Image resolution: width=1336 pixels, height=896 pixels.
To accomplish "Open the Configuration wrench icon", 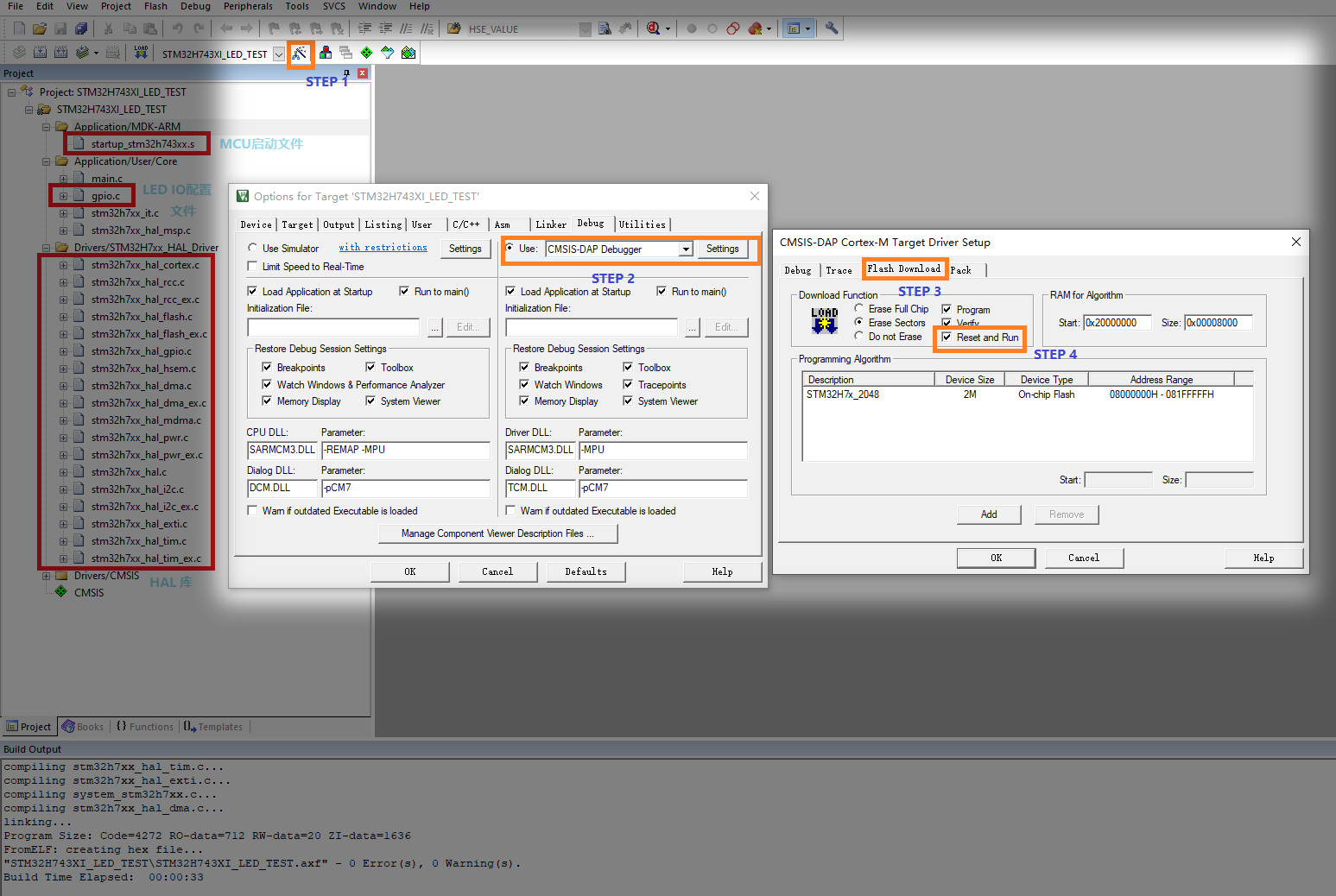I will click(832, 28).
